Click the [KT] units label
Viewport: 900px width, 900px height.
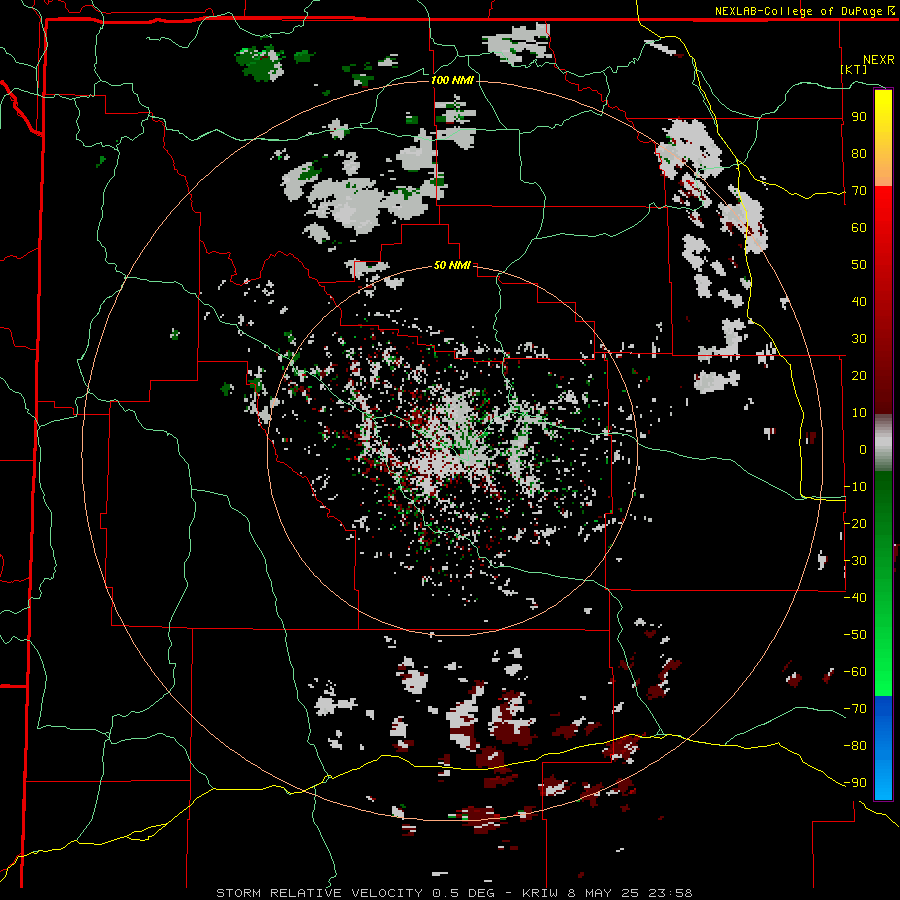[x=854, y=69]
